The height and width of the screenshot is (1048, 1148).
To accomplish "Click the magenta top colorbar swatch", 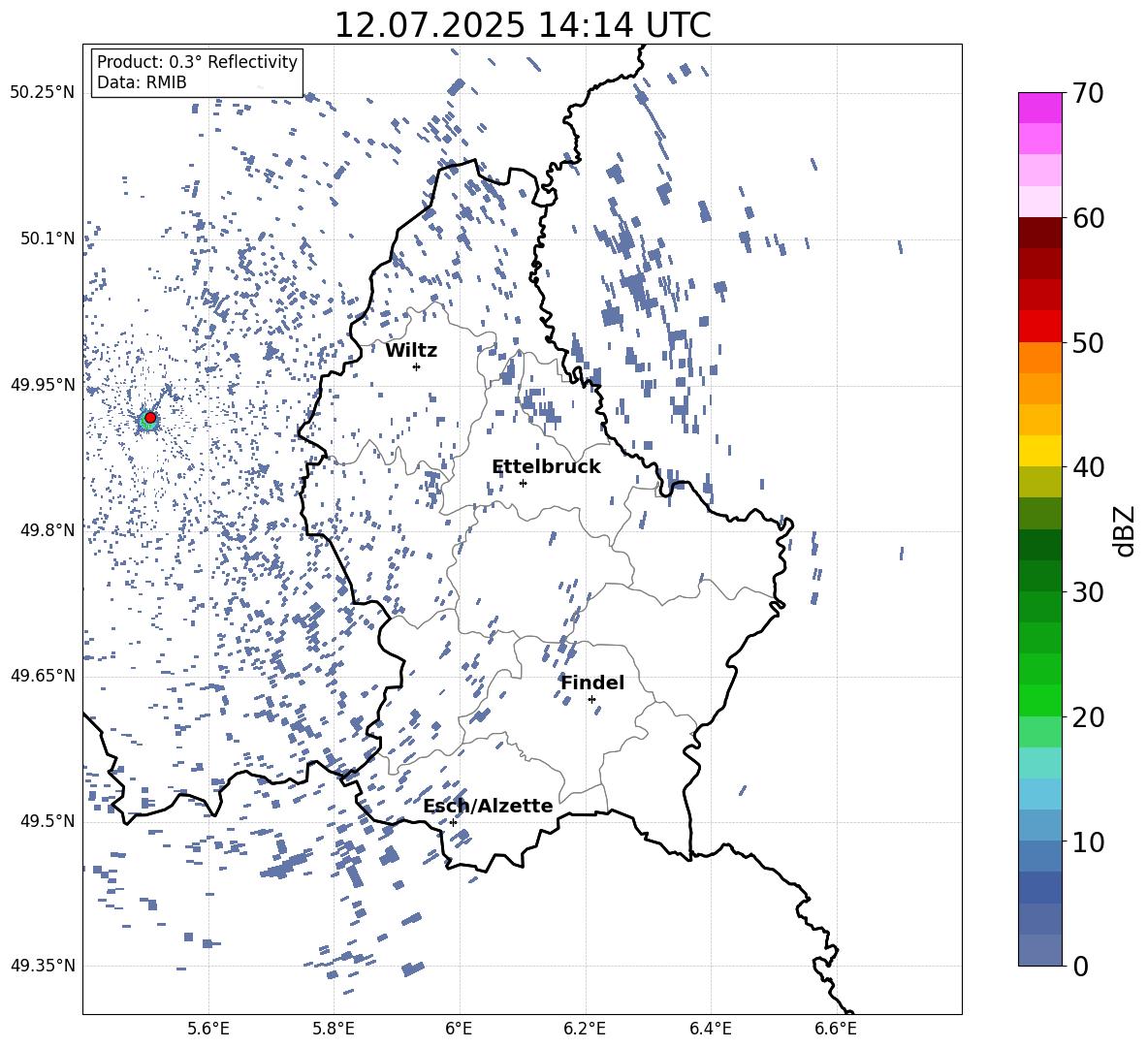I will point(1040,108).
